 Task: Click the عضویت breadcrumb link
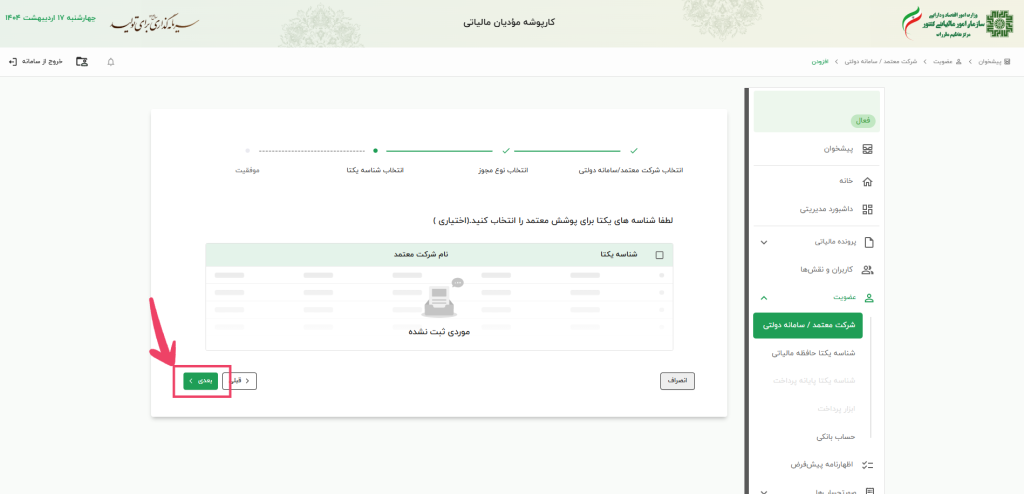click(938, 62)
